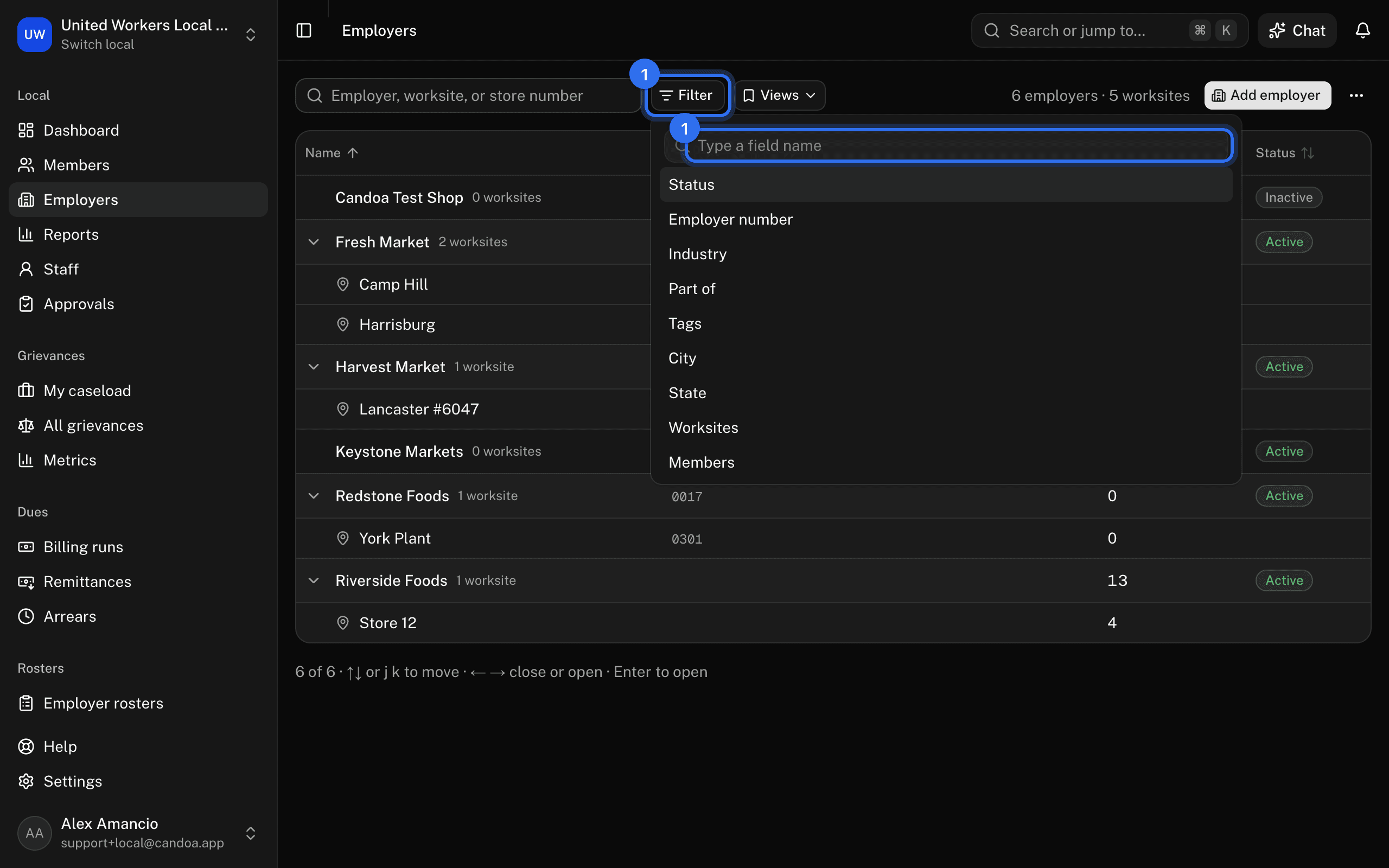Open Approvals in the sidebar
Viewport: 1389px width, 868px height.
pos(138,304)
